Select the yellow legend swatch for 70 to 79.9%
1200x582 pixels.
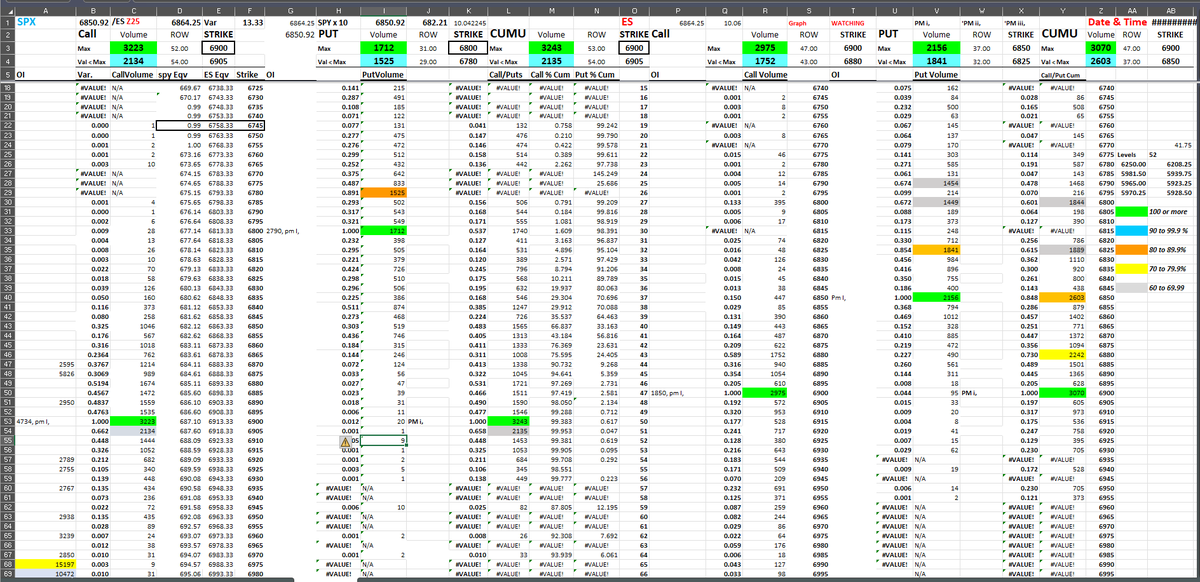pyautogui.click(x=1133, y=269)
